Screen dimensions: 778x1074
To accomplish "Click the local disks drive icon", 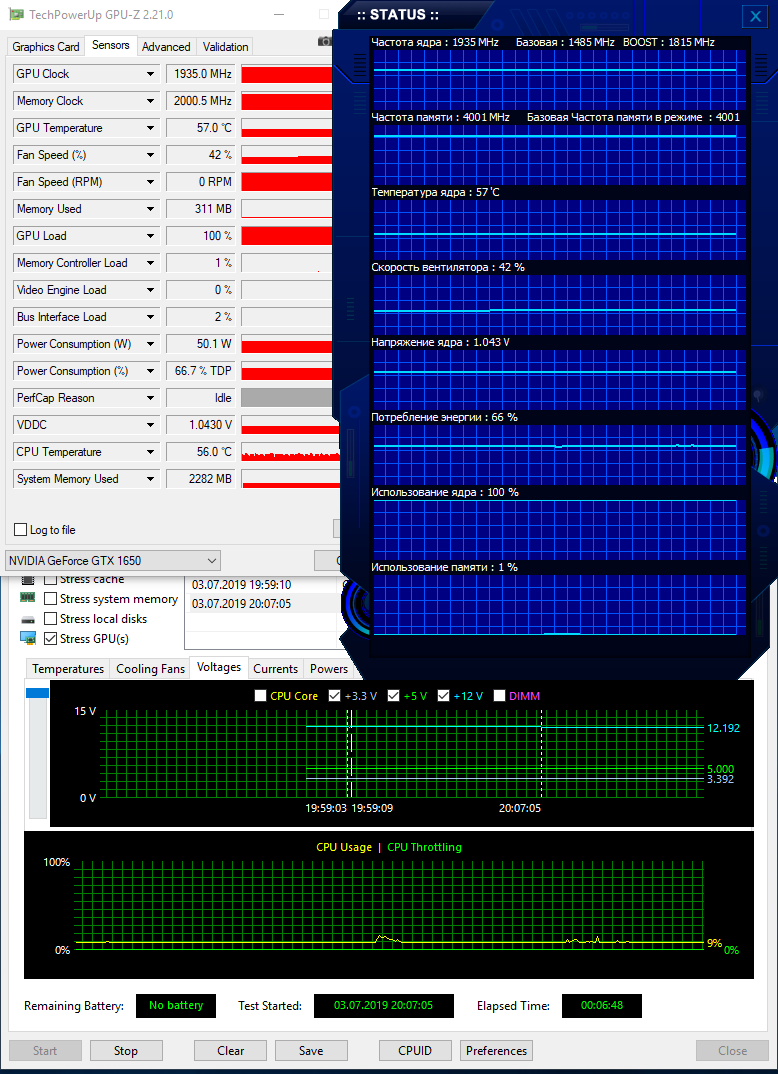I will point(27,619).
